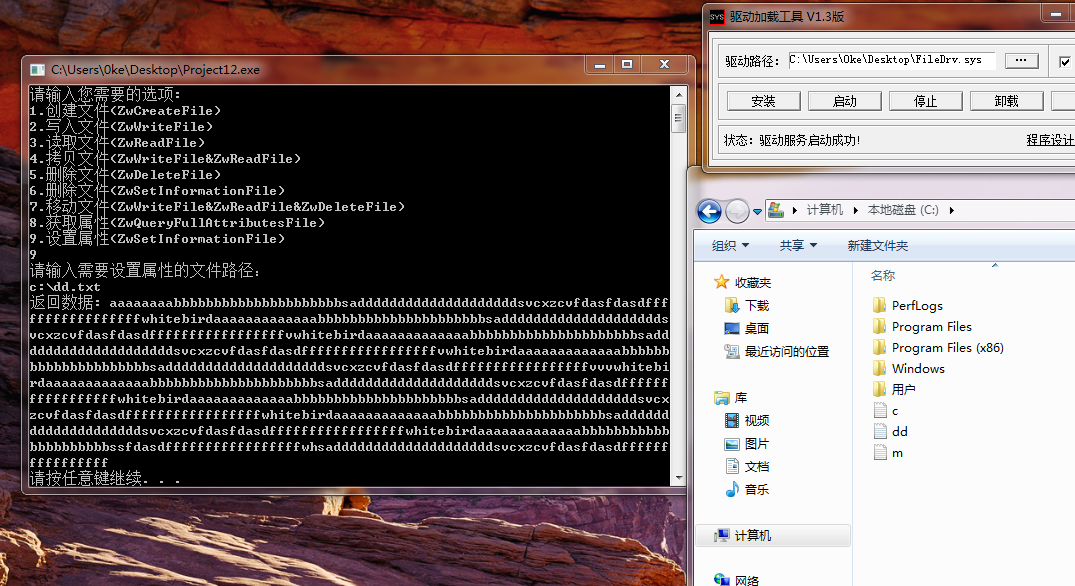Sort files by the 名称 column header

pyautogui.click(x=883, y=276)
